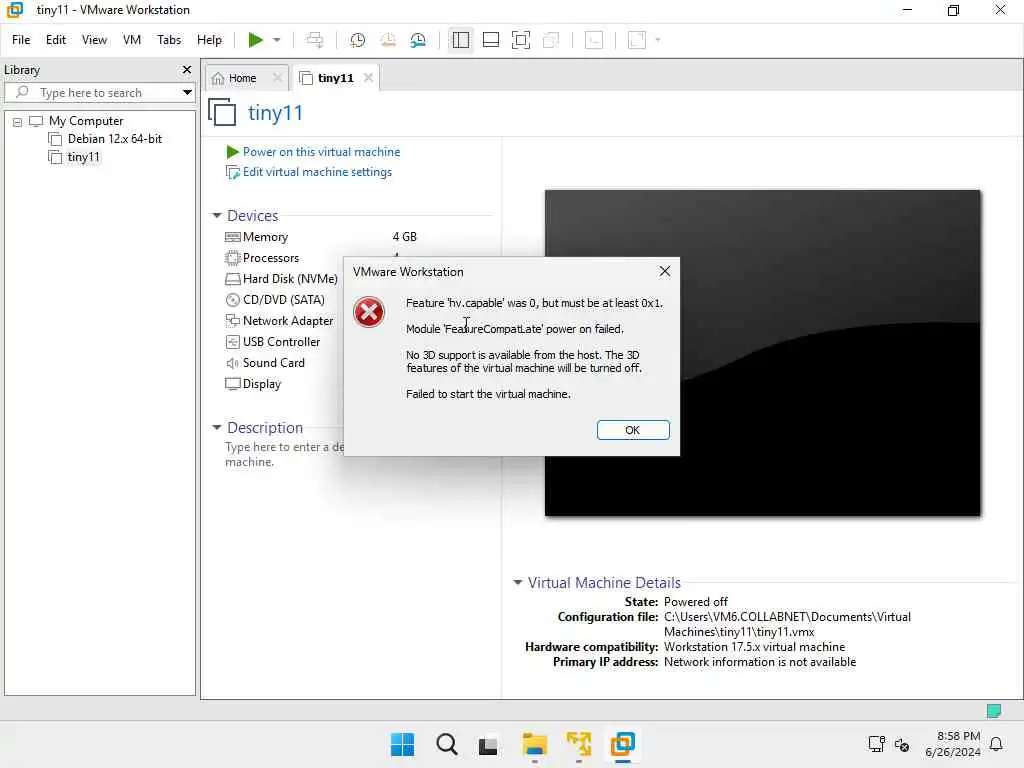Click the VM screen preview thumbnail
The height and width of the screenshot is (768, 1024).
pyautogui.click(x=762, y=353)
